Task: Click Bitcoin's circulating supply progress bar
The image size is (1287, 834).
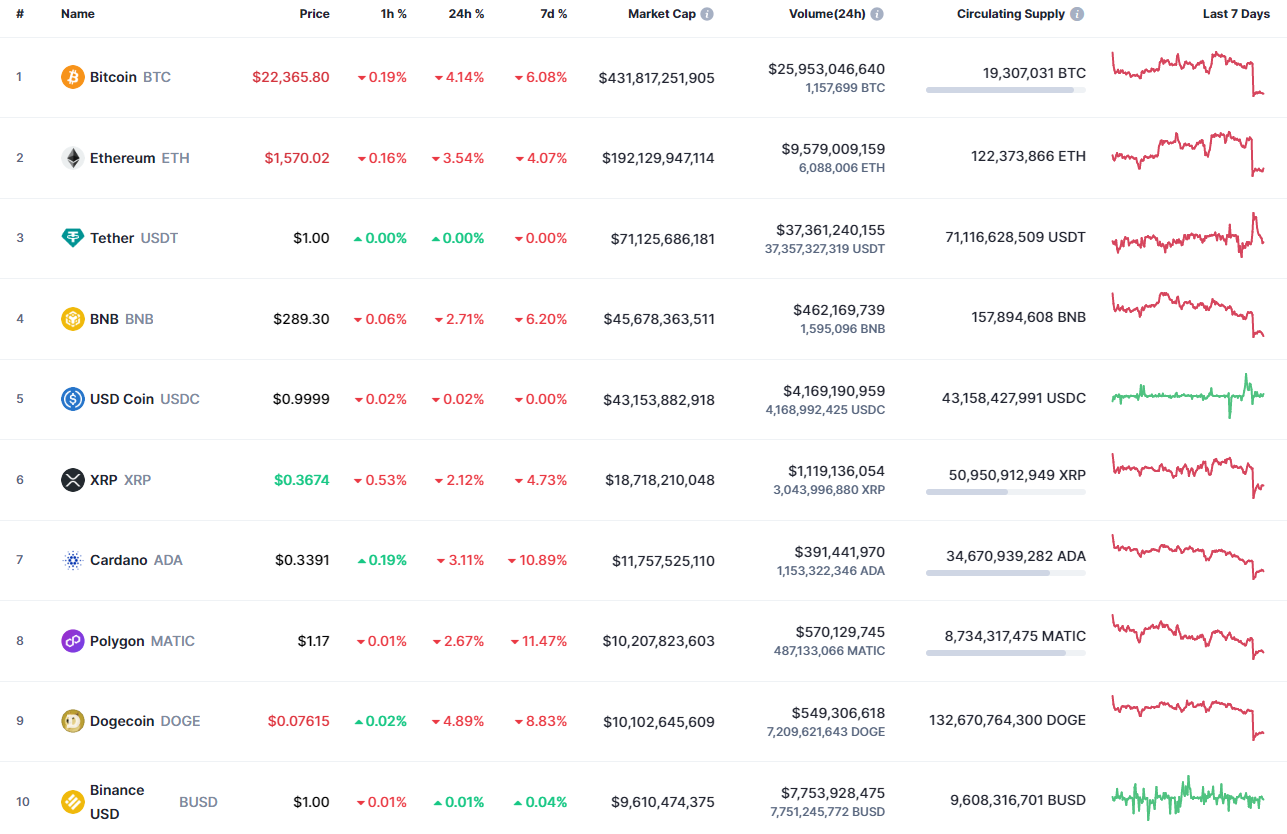Action: [1005, 91]
